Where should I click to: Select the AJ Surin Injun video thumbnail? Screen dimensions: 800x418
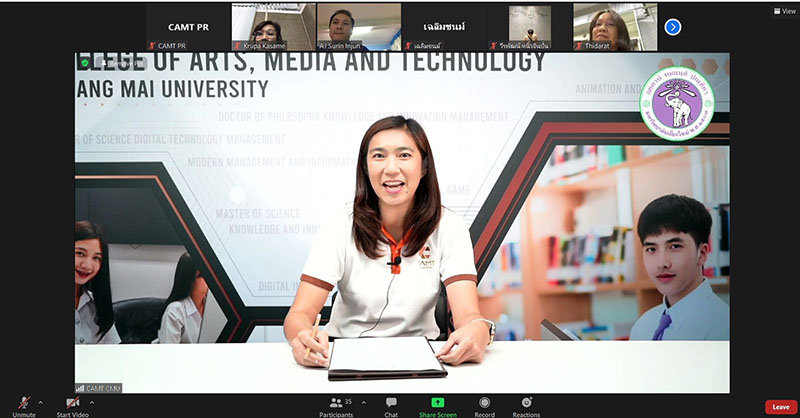point(359,27)
